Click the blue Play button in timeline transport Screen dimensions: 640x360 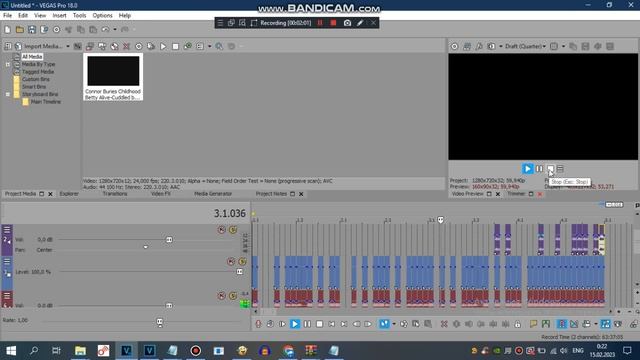(x=295, y=324)
